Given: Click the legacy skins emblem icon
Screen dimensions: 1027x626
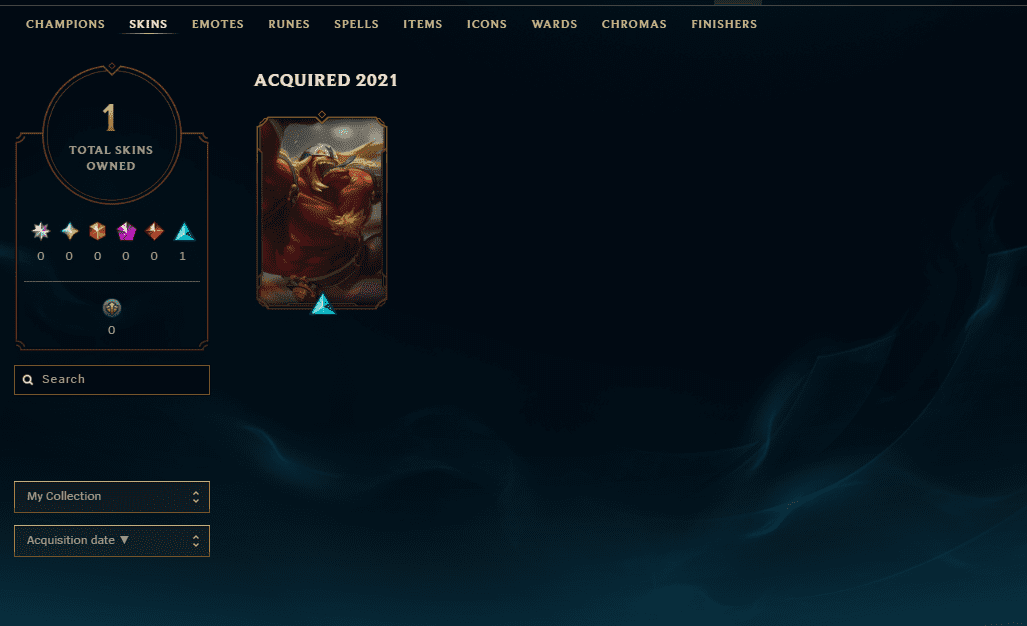Looking at the screenshot, I should [112, 308].
